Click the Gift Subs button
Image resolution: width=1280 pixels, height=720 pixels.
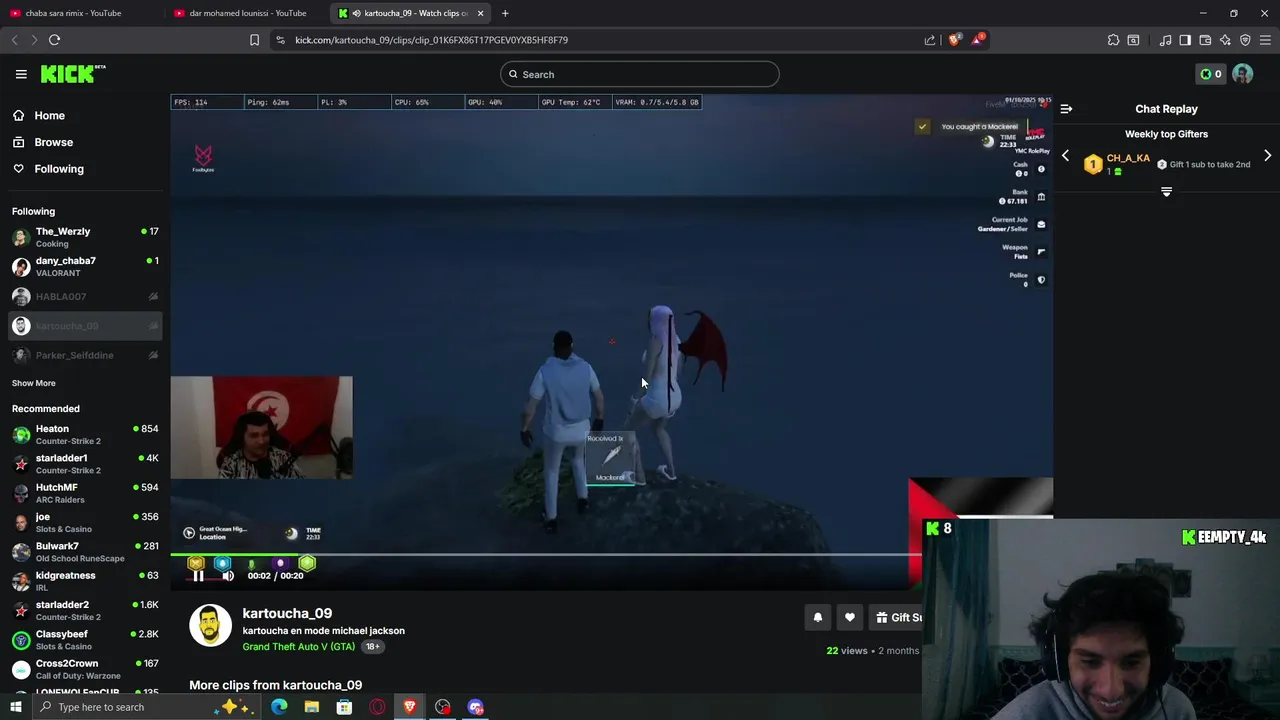(x=897, y=618)
